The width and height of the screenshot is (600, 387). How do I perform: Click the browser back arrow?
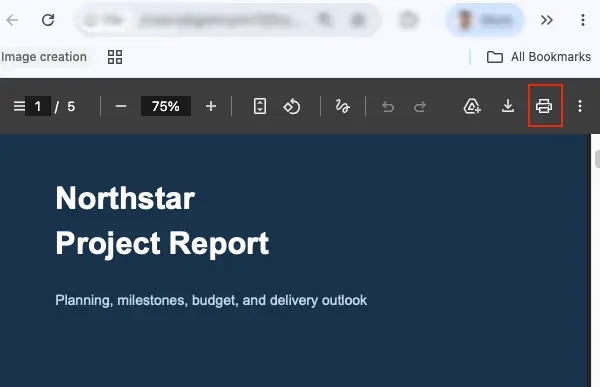click(12, 20)
